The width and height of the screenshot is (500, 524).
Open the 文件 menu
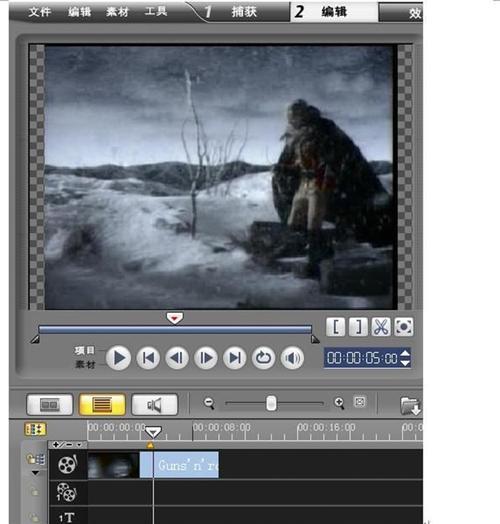[x=39, y=12]
